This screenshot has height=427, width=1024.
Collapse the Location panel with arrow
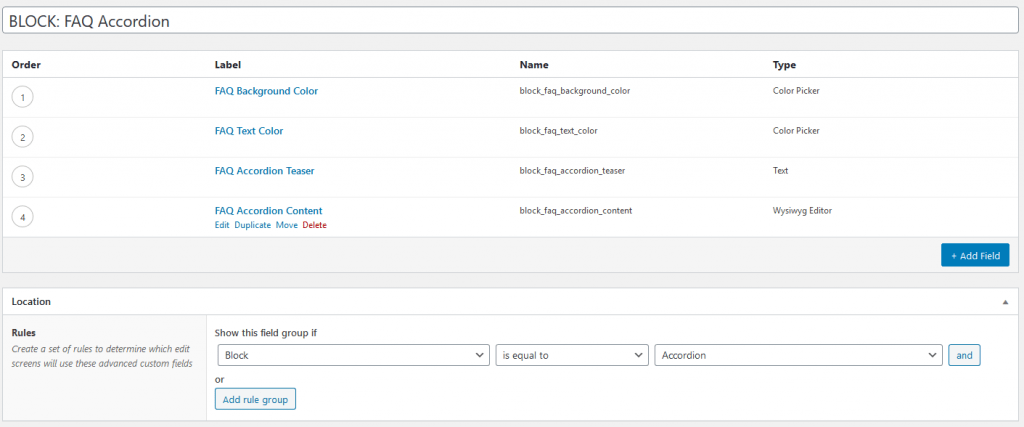tap(1004, 301)
